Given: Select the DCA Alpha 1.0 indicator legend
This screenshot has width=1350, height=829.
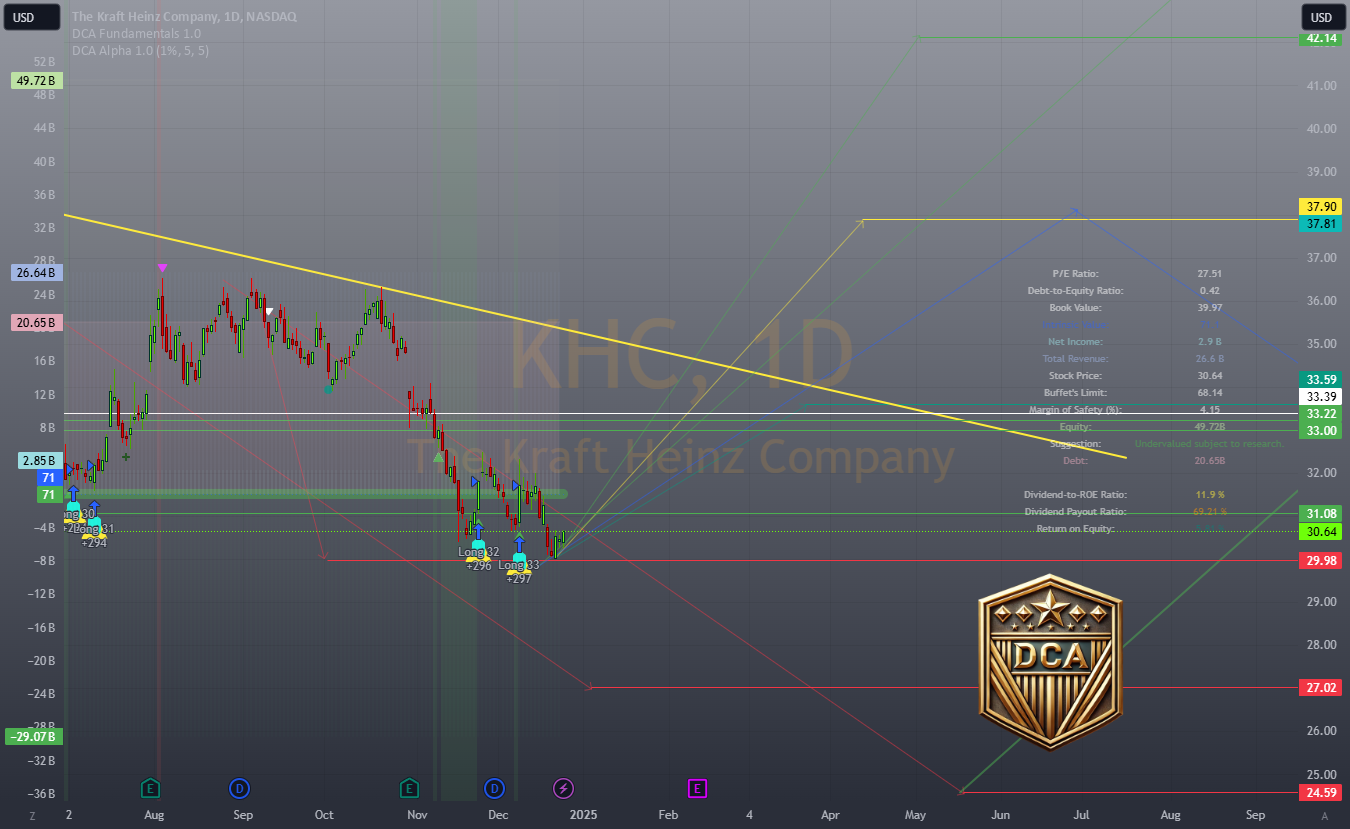Looking at the screenshot, I should pos(140,50).
